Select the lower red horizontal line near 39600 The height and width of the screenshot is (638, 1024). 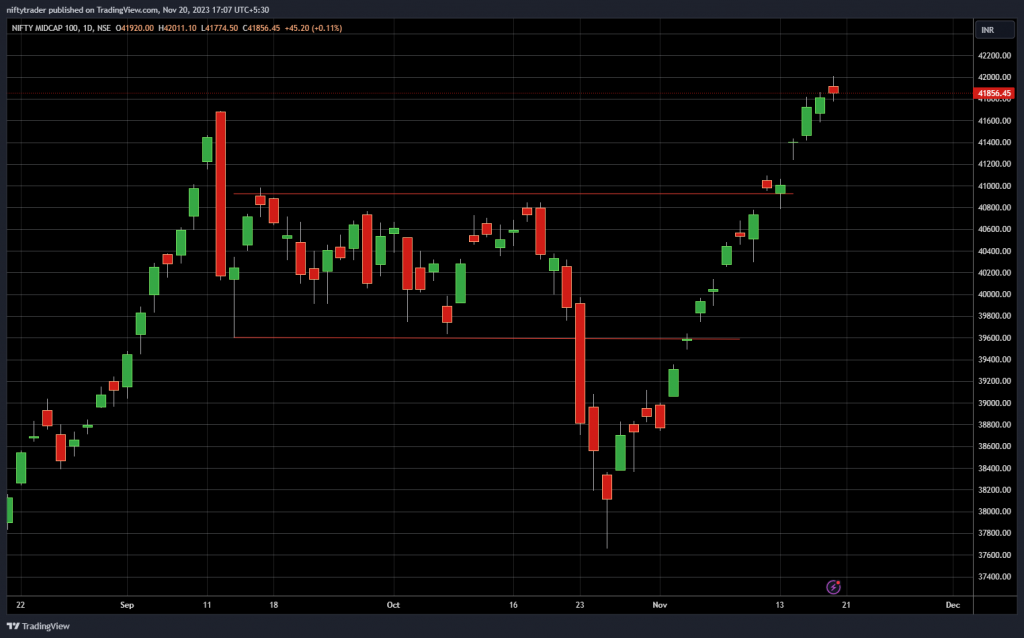pos(487,338)
